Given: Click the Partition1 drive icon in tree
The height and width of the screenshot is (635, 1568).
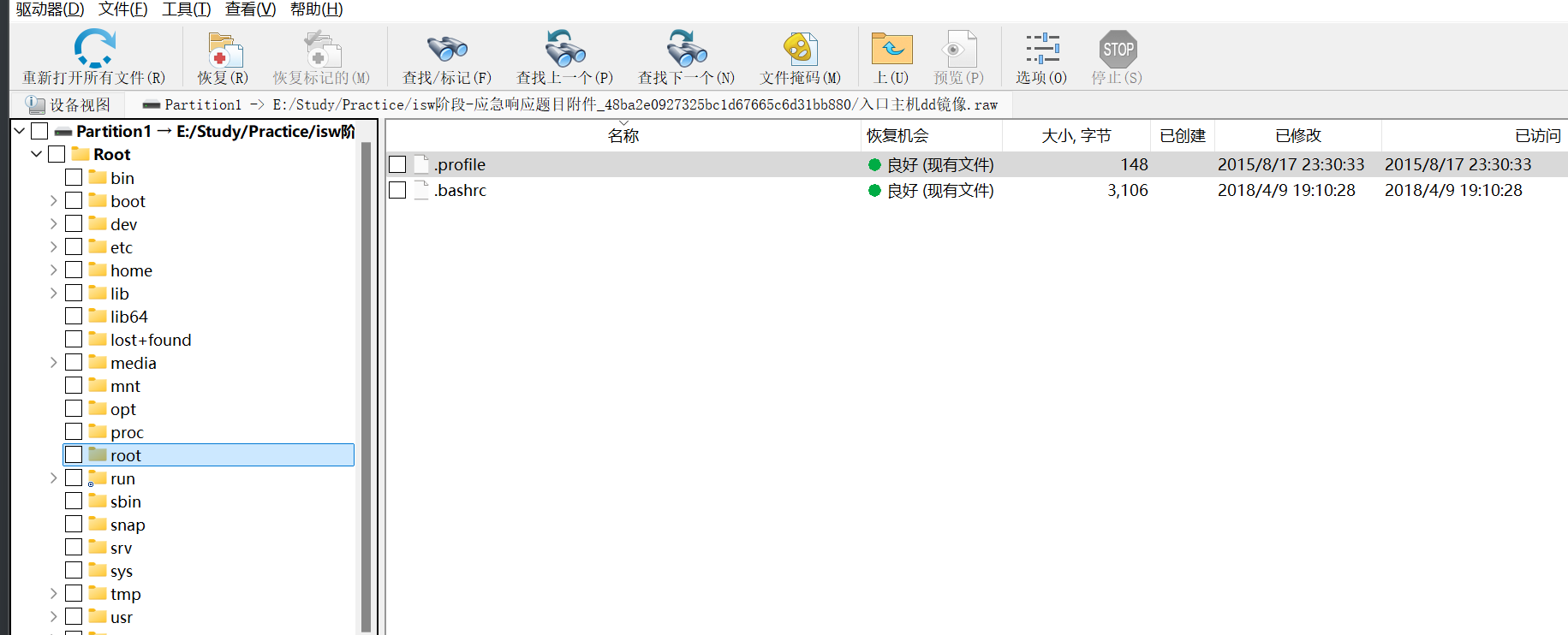Looking at the screenshot, I should pos(63,132).
